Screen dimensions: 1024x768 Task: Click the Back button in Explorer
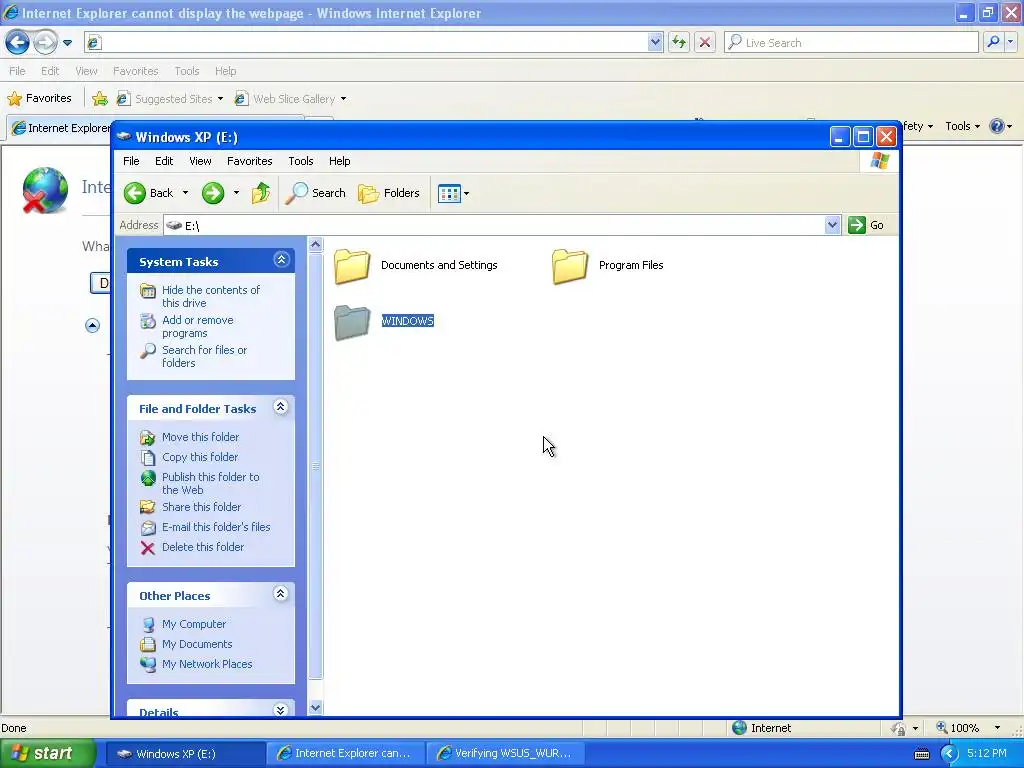[x=149, y=193]
